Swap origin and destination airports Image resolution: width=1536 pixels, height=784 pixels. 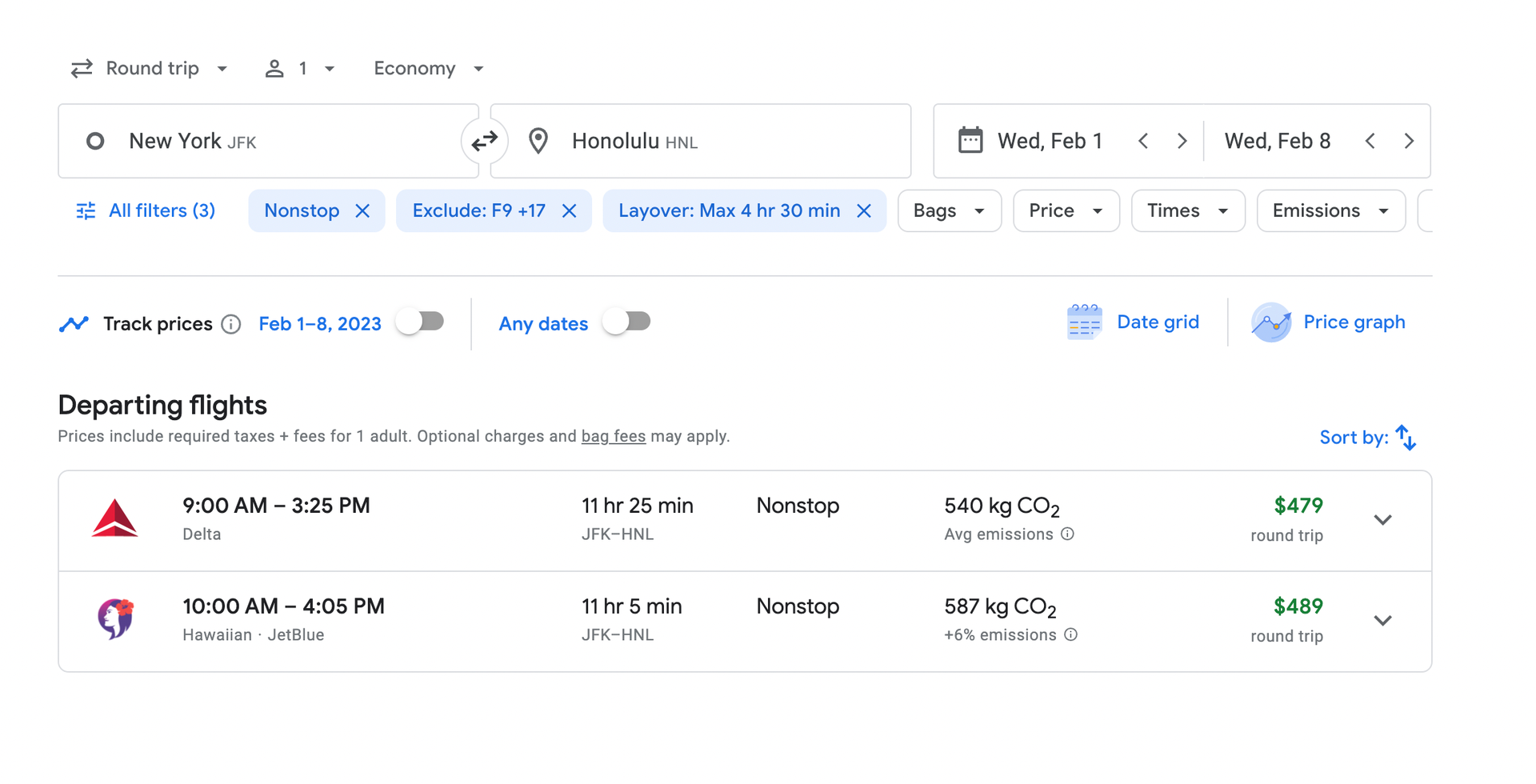click(x=484, y=142)
